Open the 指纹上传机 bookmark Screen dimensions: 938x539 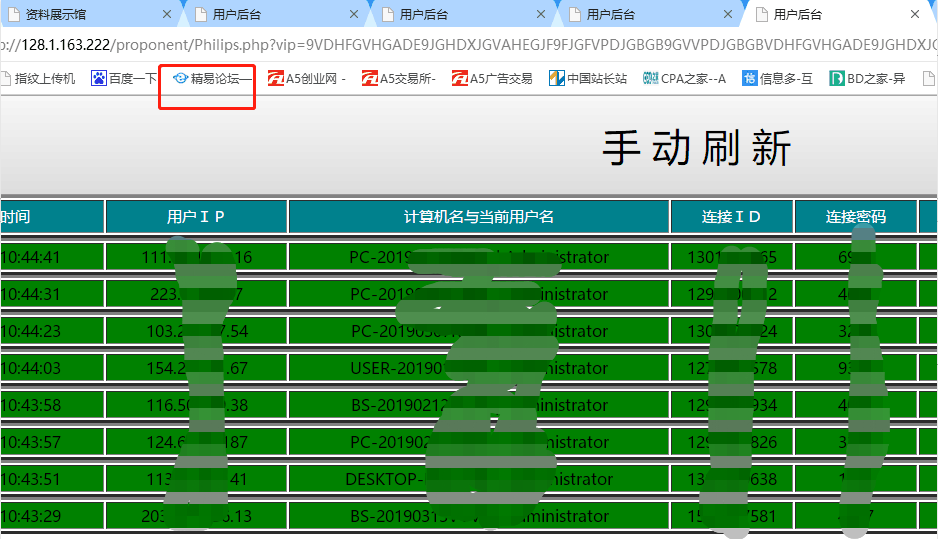[39, 78]
